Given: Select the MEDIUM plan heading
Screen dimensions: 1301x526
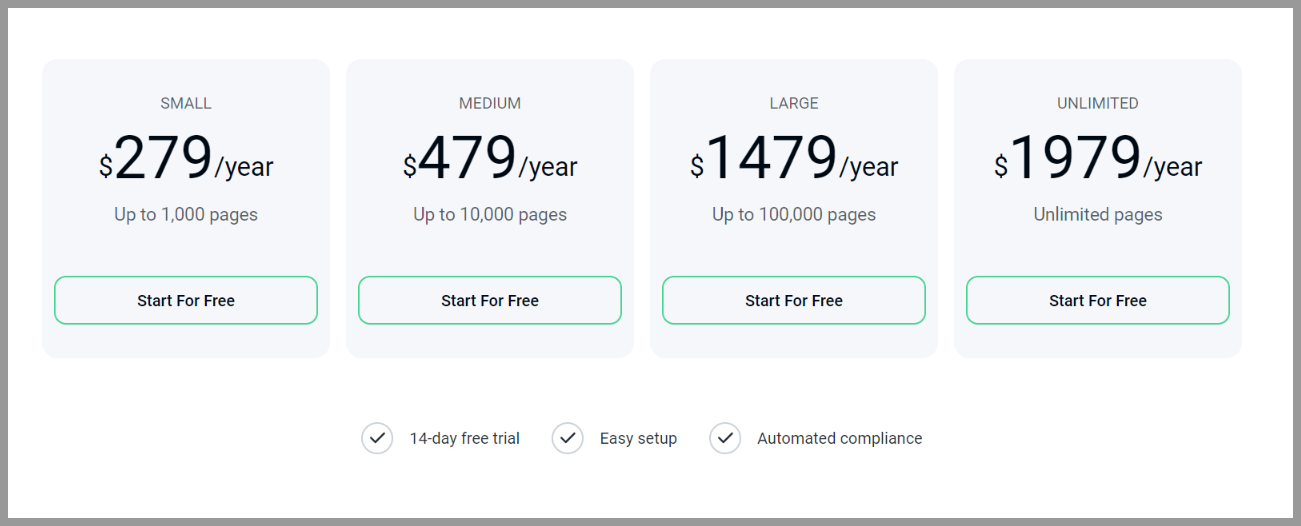Looking at the screenshot, I should [490, 103].
